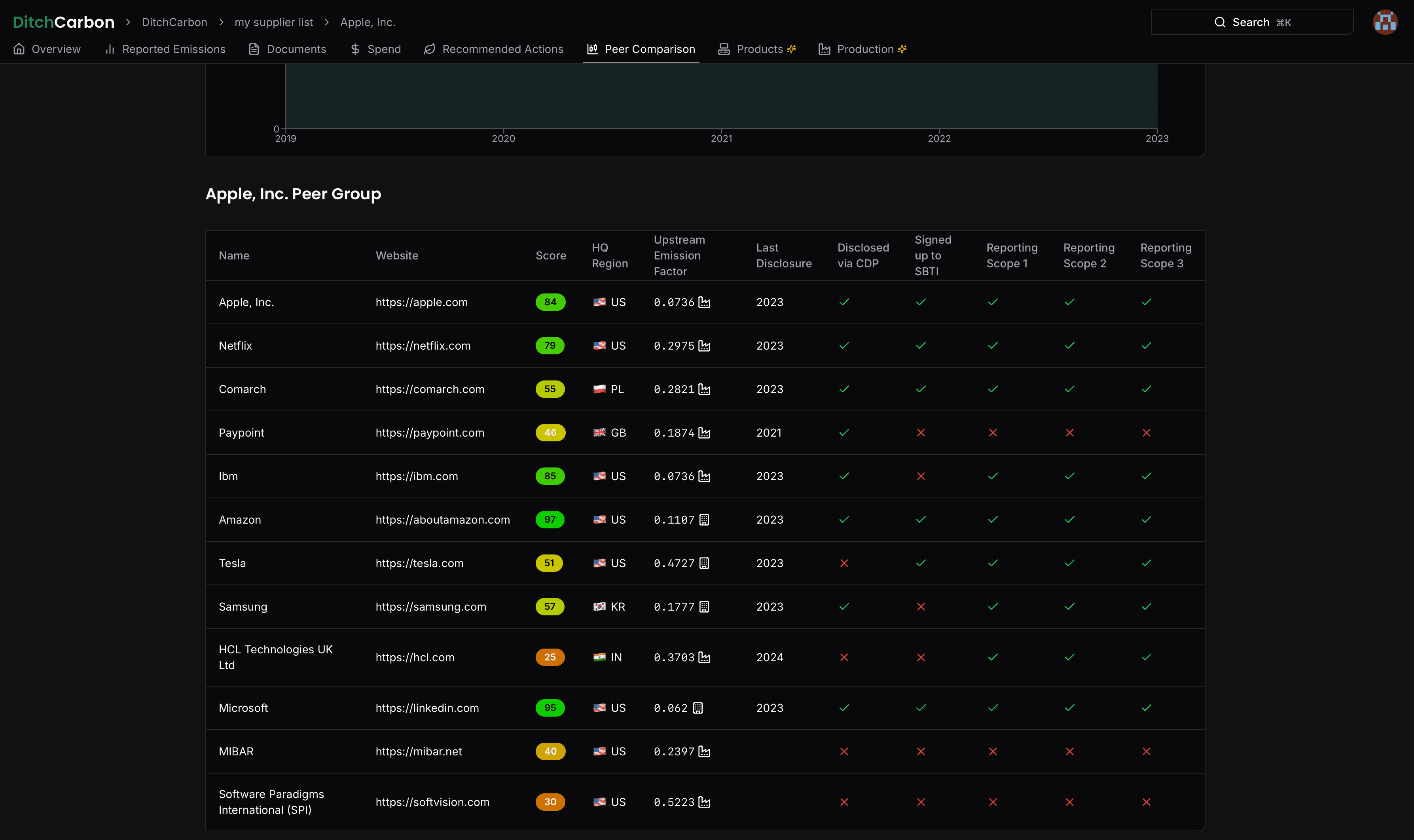Go to my supplier list breadcrumb
Image resolution: width=1414 pixels, height=840 pixels.
273,22
